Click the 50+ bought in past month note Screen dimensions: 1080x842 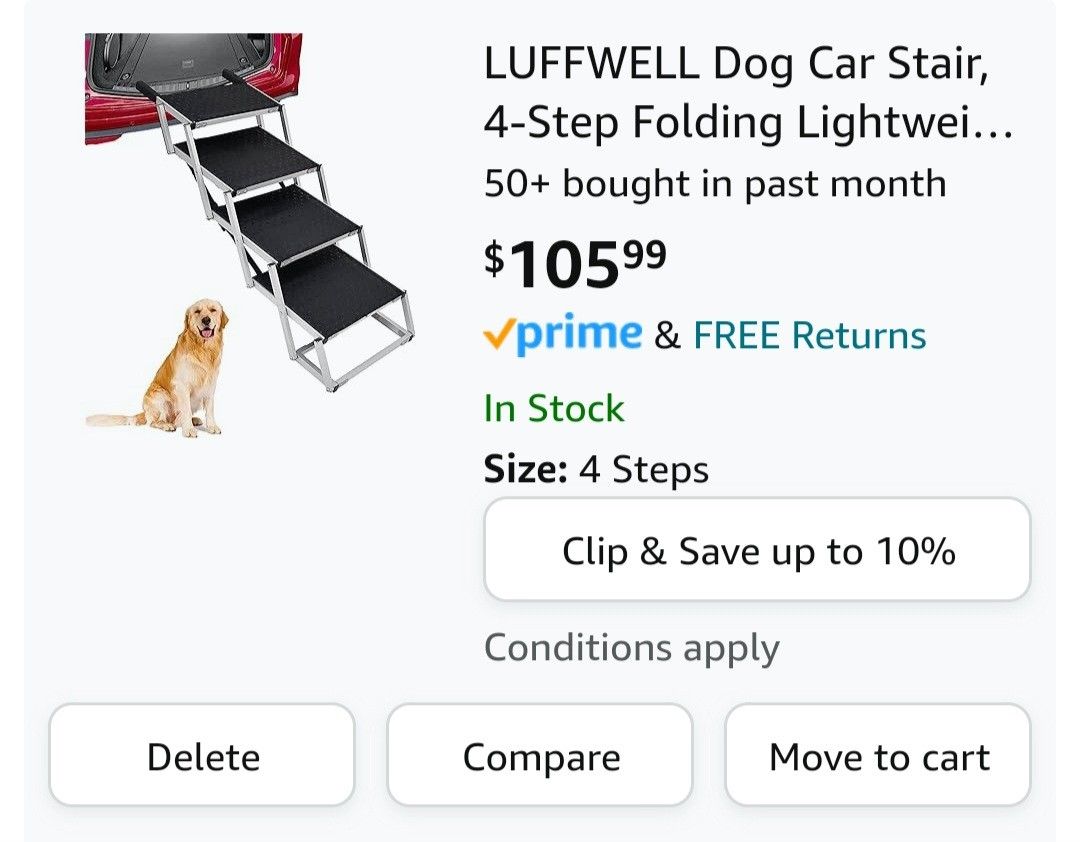tap(714, 184)
